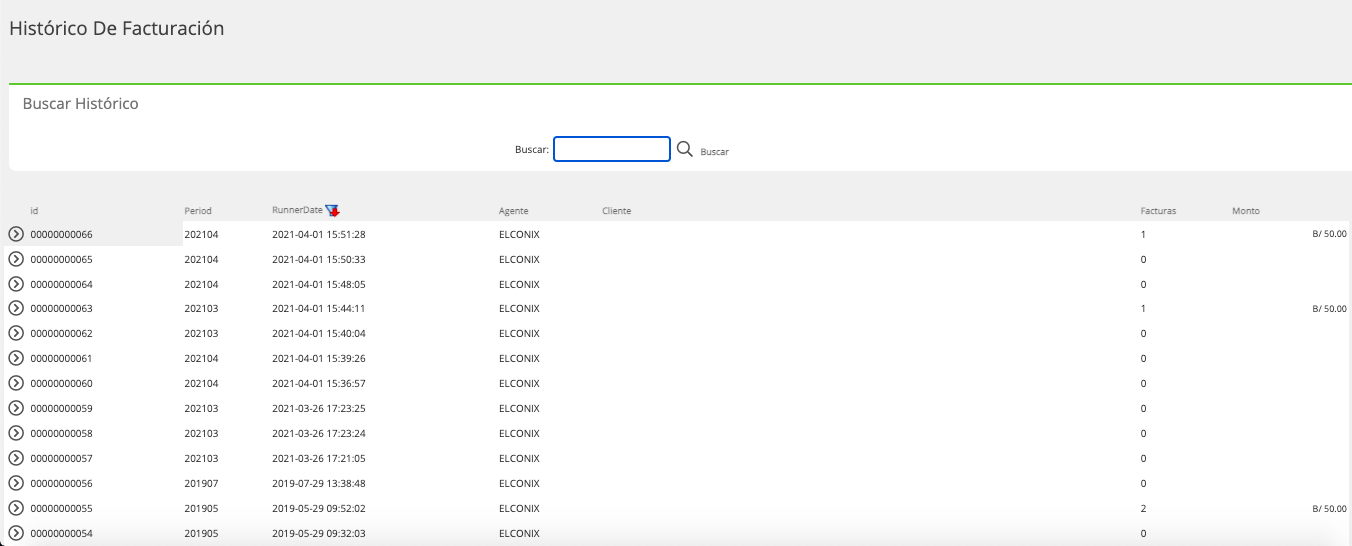Screen dimensions: 1352x546
Task: Select id text 00000000063
Action: (x=61, y=308)
